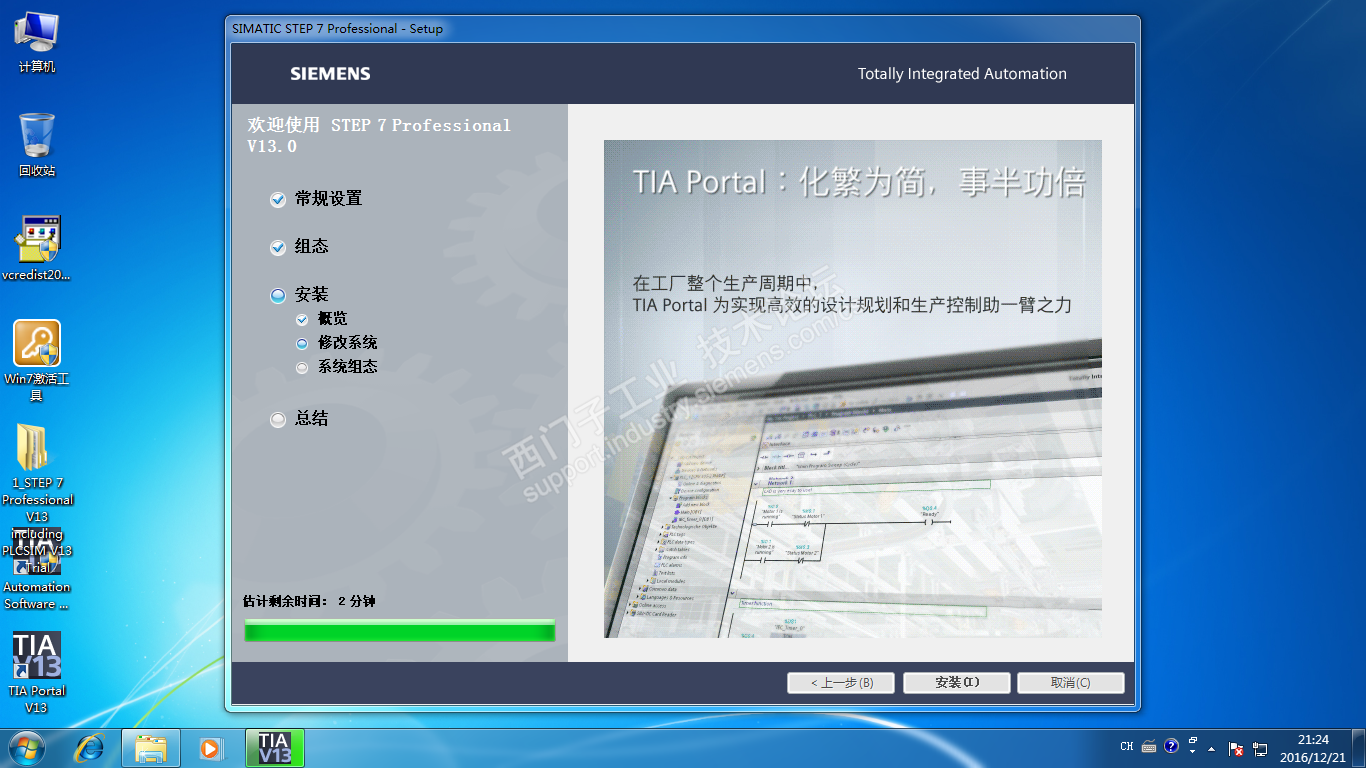Select the vcredist installer desktop icon
Viewport: 1366px width, 768px height.
point(37,248)
